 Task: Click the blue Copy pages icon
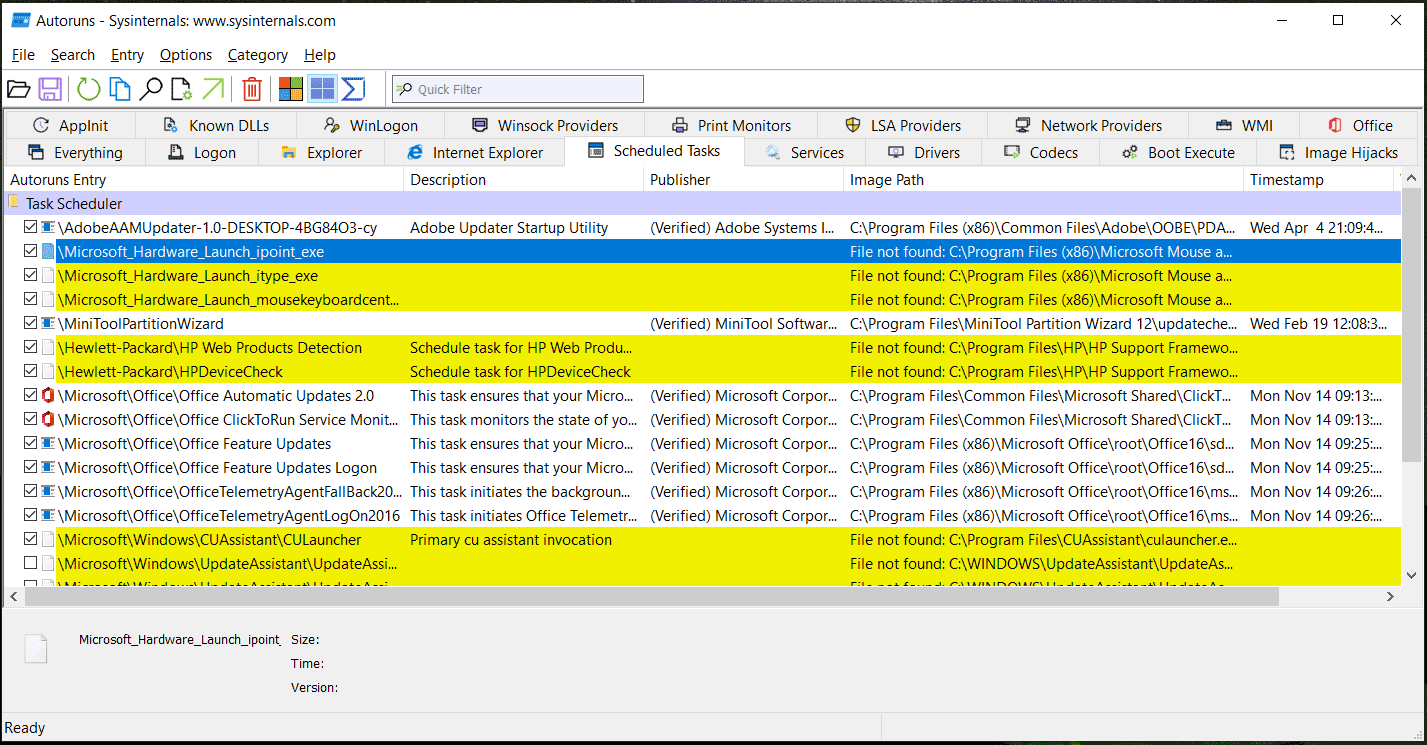pyautogui.click(x=120, y=89)
